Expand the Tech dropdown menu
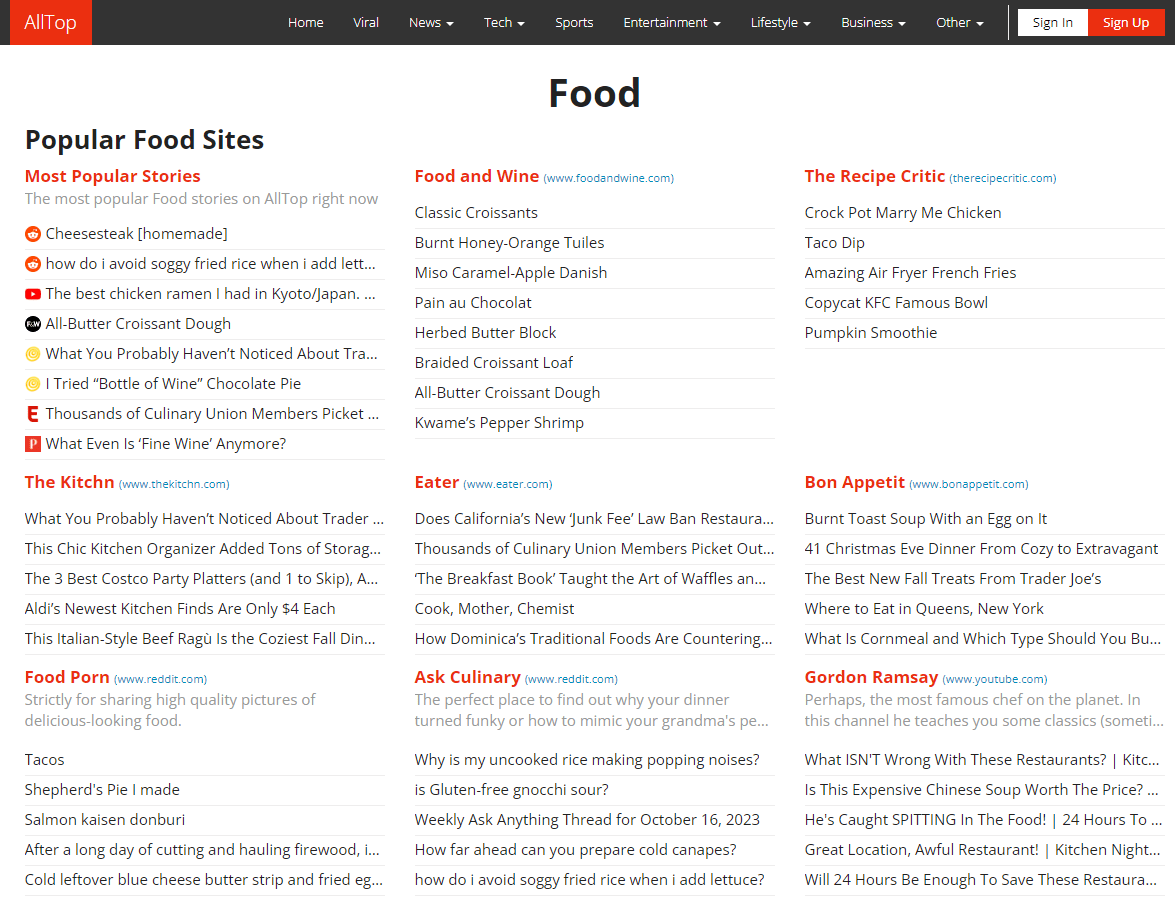 coord(504,22)
